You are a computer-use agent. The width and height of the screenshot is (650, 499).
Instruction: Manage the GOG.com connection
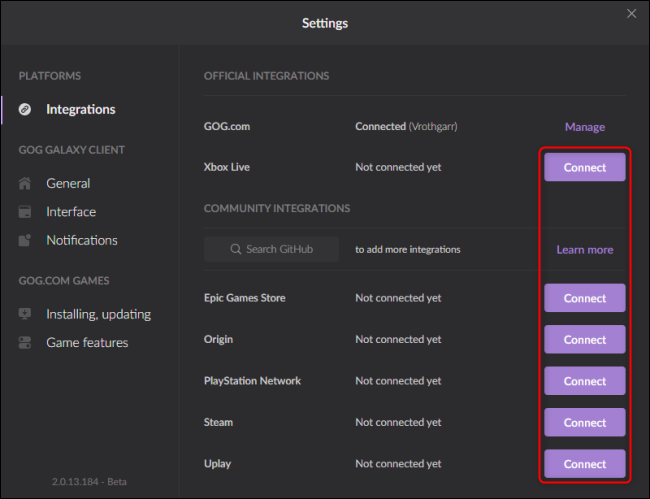click(584, 127)
